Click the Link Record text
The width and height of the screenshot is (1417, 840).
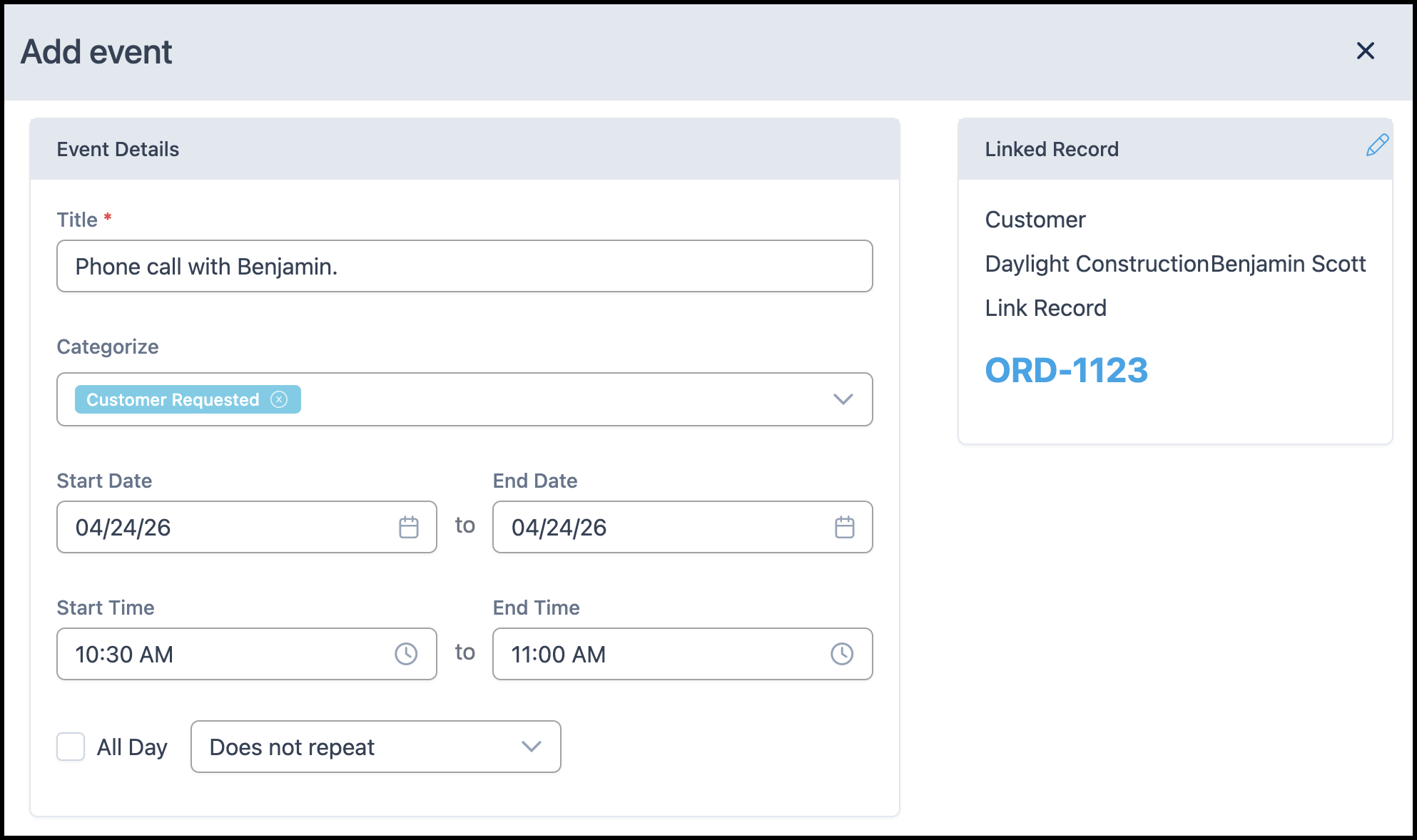click(1045, 308)
